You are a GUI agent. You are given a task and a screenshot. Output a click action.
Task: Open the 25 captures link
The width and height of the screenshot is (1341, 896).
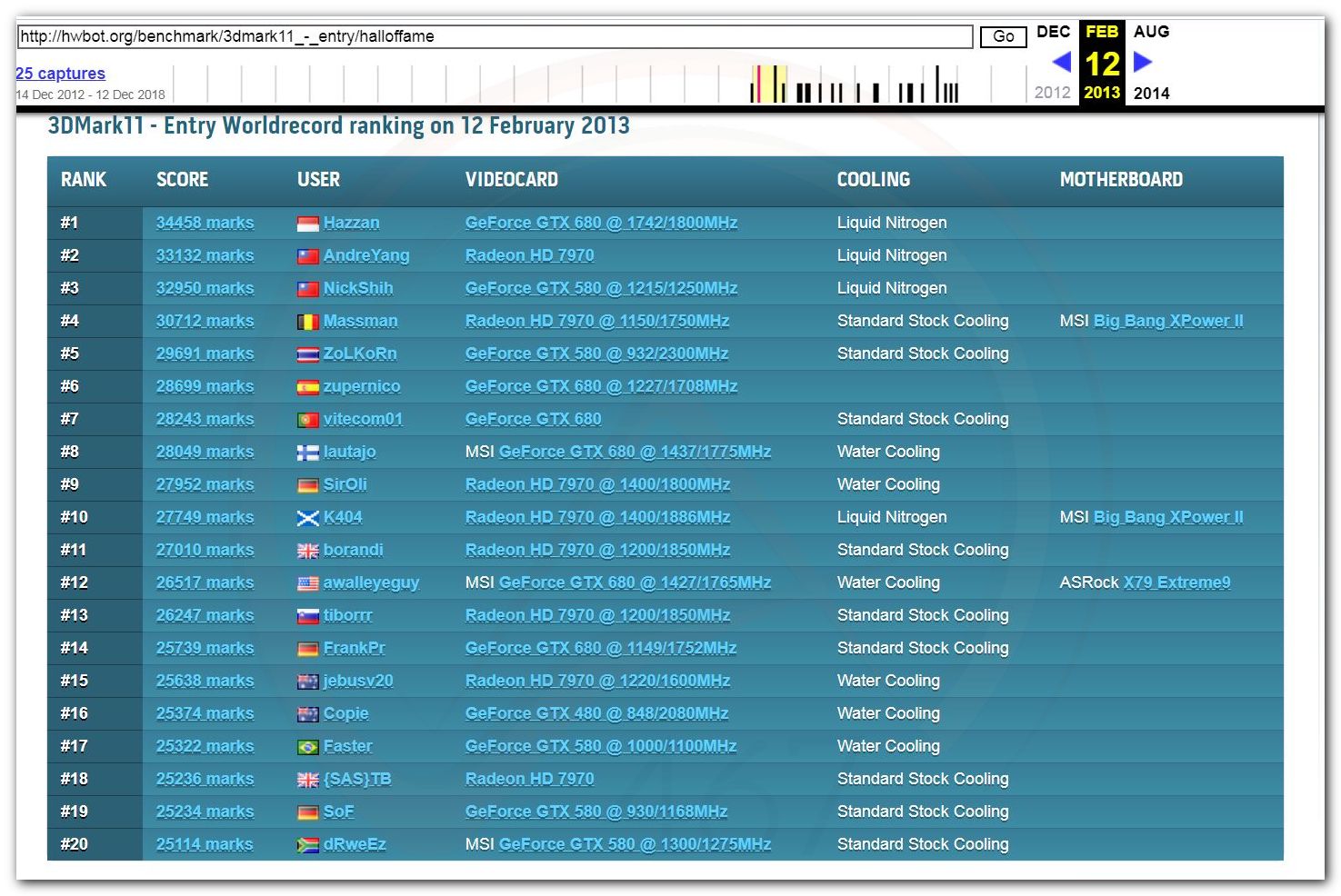pyautogui.click(x=60, y=74)
